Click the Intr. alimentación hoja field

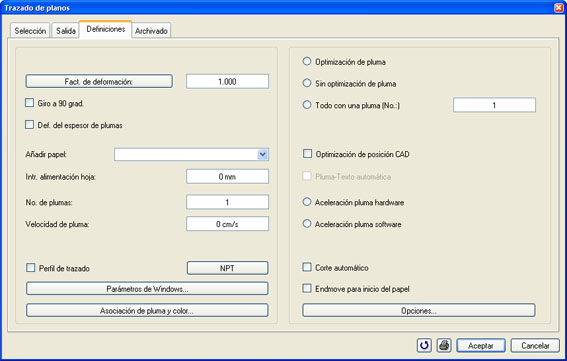click(x=227, y=177)
